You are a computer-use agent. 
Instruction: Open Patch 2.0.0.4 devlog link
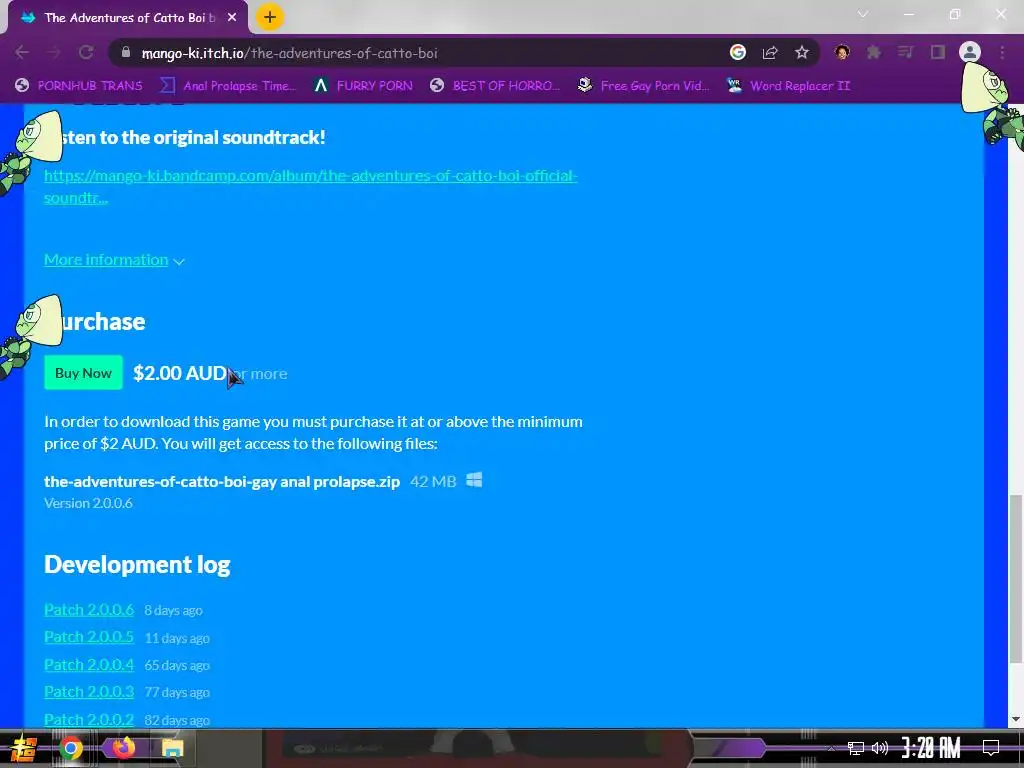89,665
